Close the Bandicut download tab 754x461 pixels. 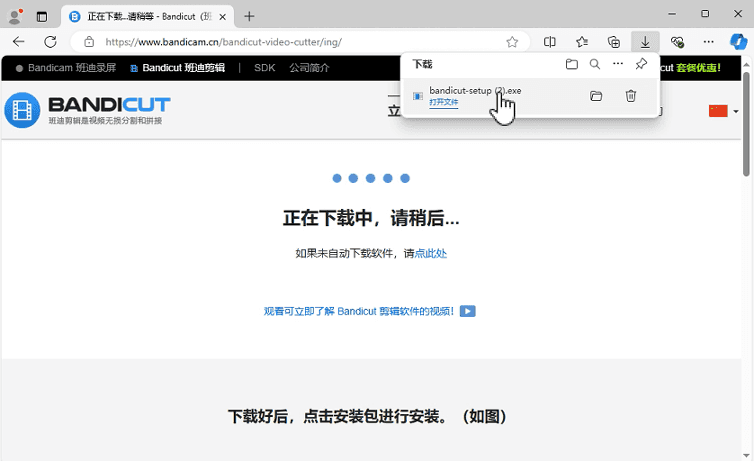tap(223, 17)
